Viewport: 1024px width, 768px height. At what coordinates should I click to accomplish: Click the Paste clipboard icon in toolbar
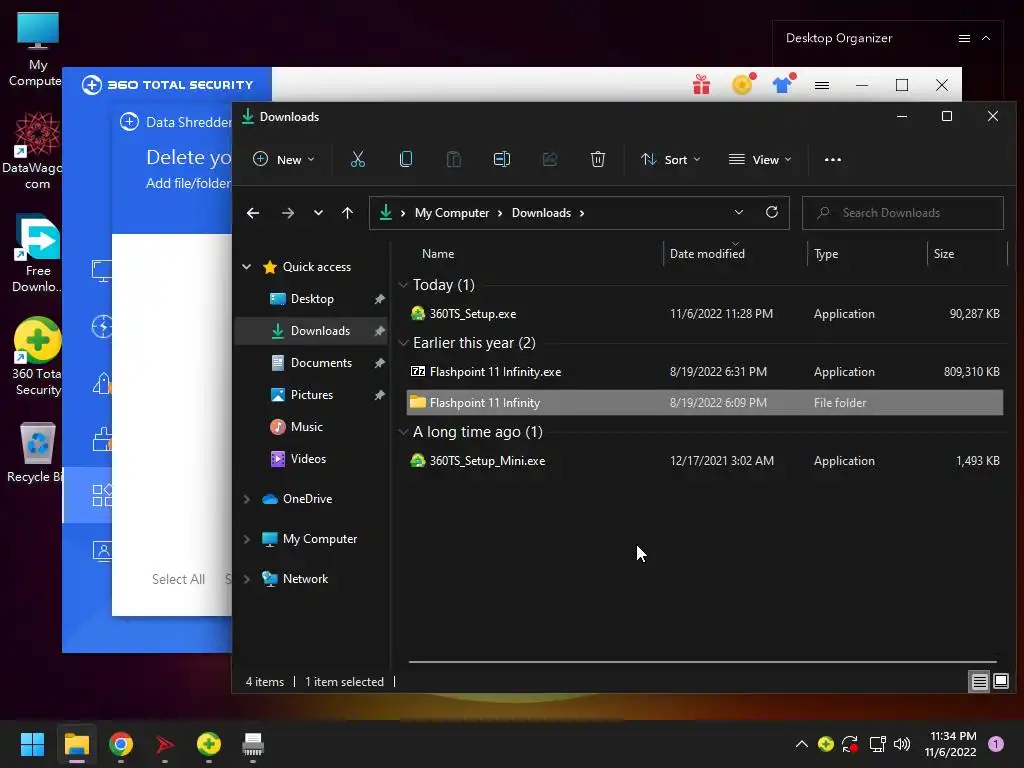point(453,159)
